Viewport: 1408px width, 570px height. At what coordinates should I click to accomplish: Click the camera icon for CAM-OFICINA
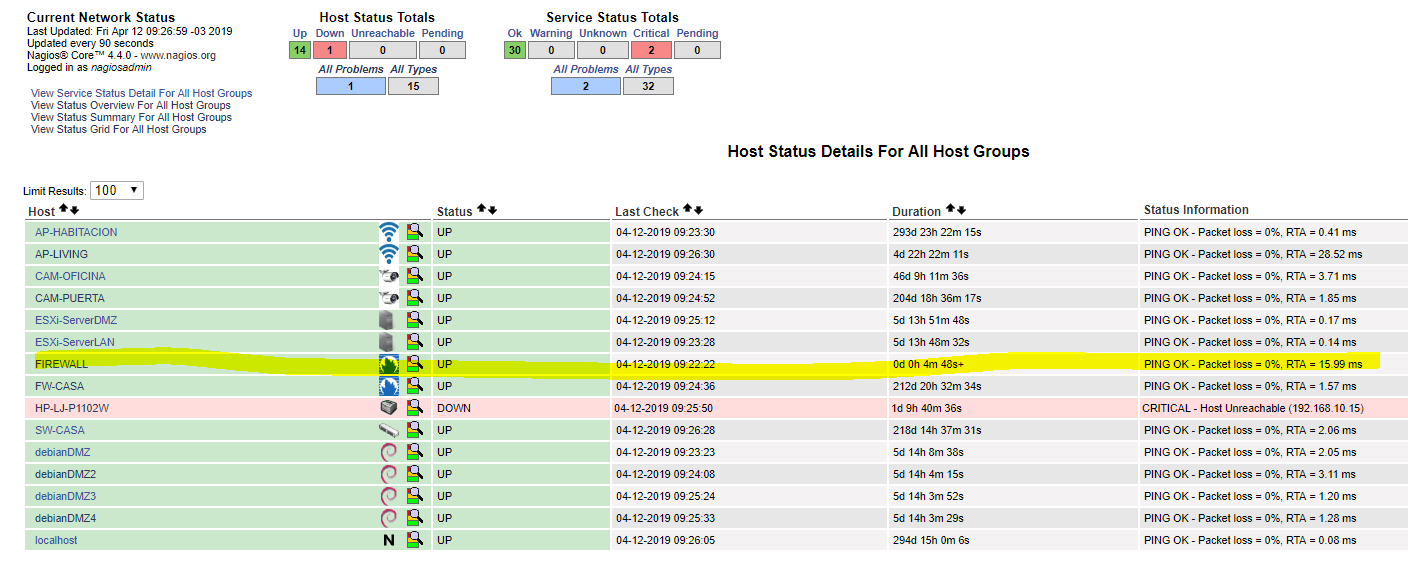(388, 276)
